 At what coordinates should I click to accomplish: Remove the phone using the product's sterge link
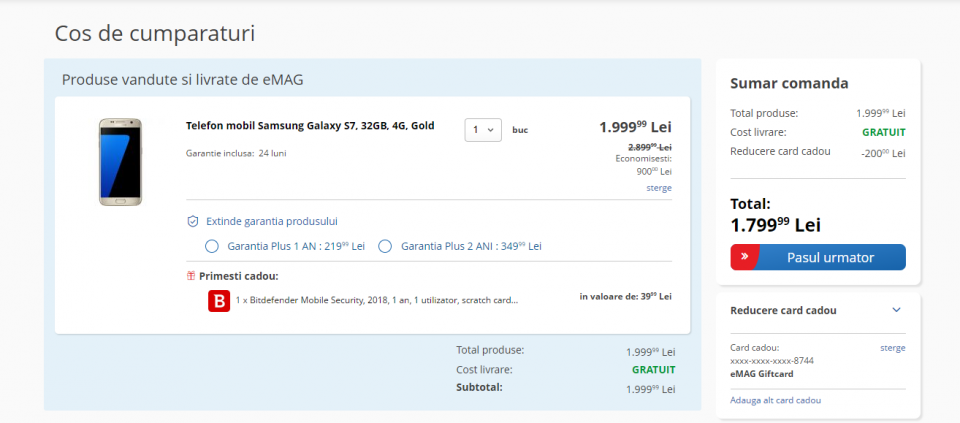pyautogui.click(x=658, y=188)
